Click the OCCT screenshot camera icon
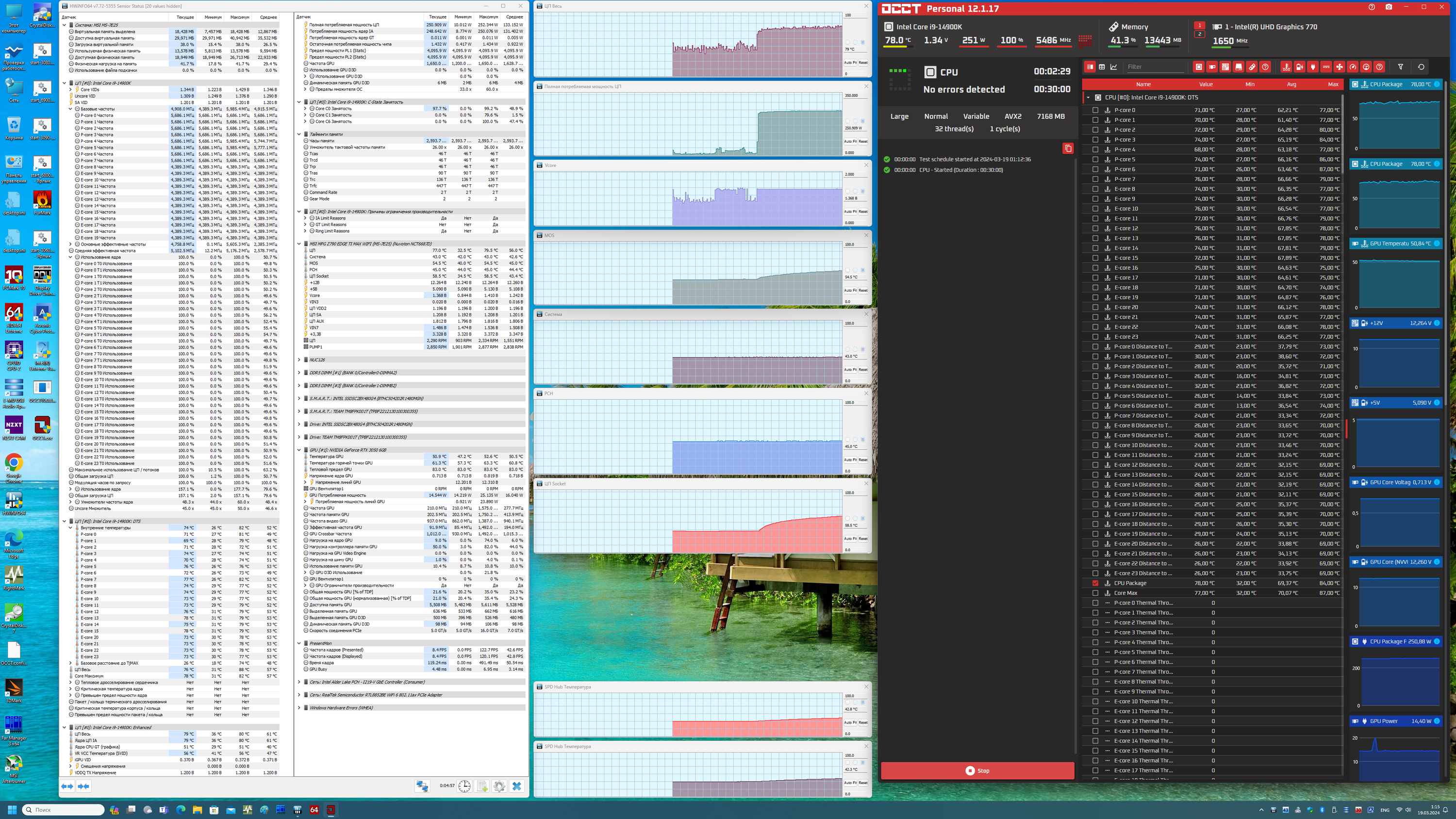The image size is (1456, 819). click(x=1388, y=7)
